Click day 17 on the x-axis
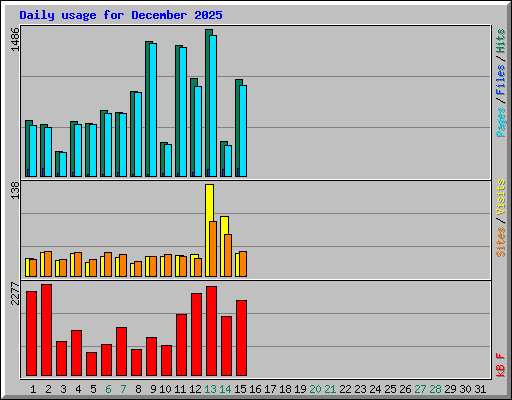The width and height of the screenshot is (512, 400). [x=270, y=389]
